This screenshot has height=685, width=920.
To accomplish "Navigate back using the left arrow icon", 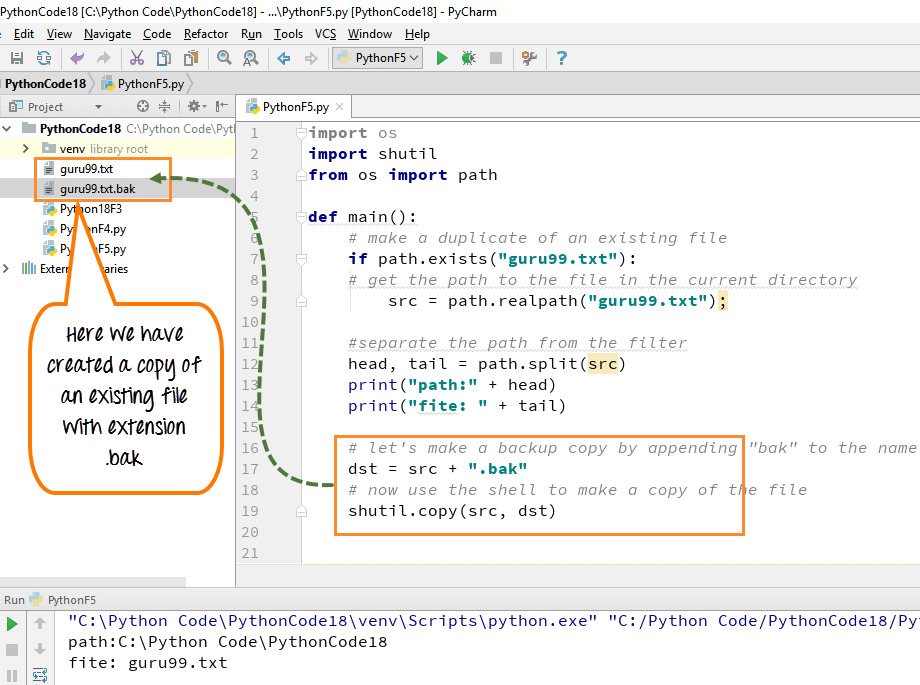I will point(75,58).
